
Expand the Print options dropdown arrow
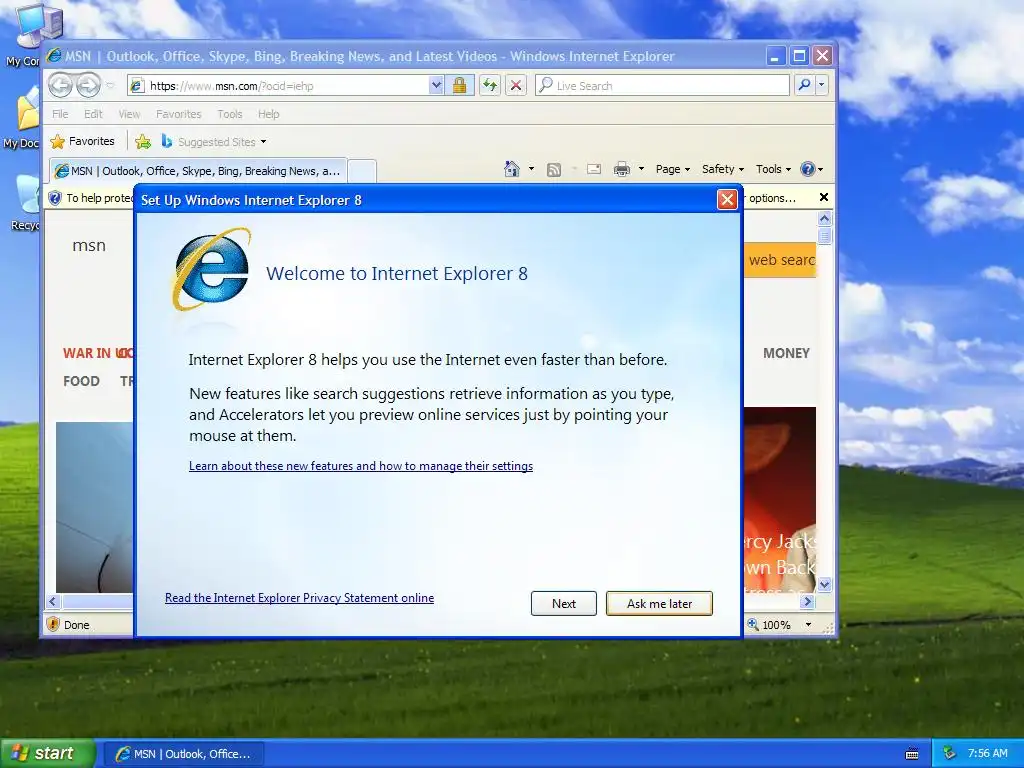point(641,169)
